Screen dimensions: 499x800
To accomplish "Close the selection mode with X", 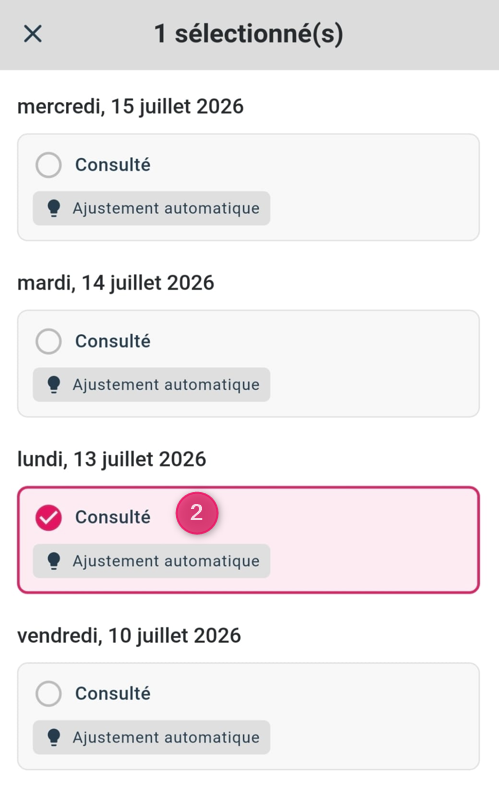I will (33, 34).
